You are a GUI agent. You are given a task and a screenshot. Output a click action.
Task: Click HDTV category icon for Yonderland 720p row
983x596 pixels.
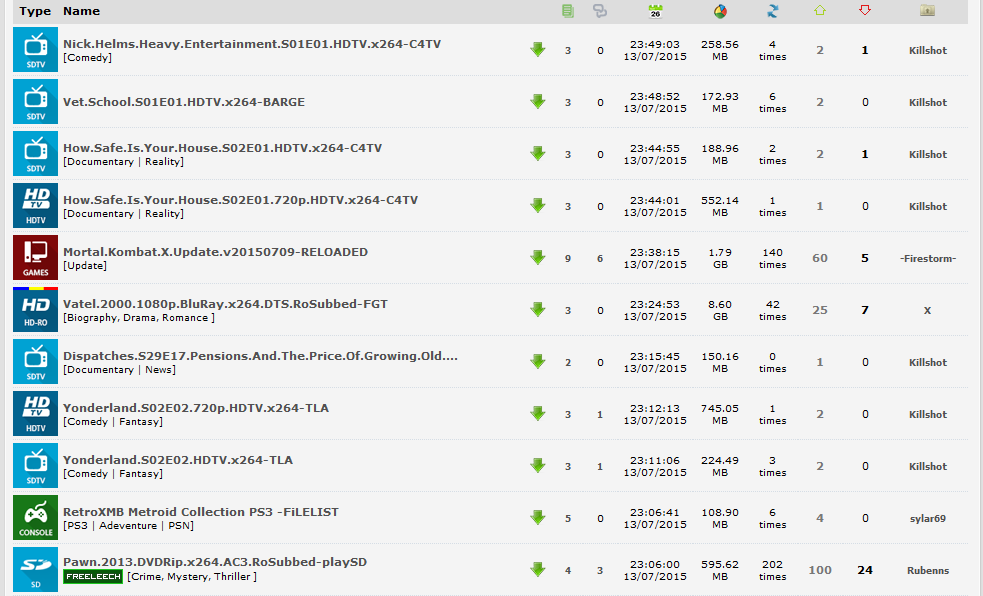pyautogui.click(x=36, y=414)
